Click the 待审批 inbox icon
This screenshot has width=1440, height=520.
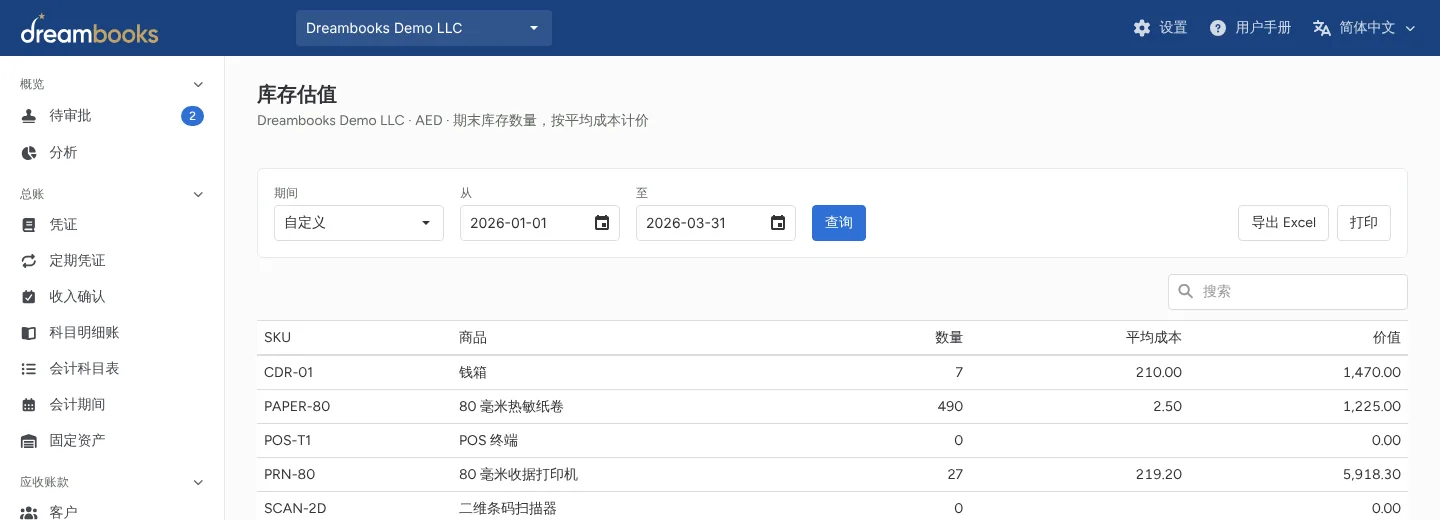click(x=29, y=116)
